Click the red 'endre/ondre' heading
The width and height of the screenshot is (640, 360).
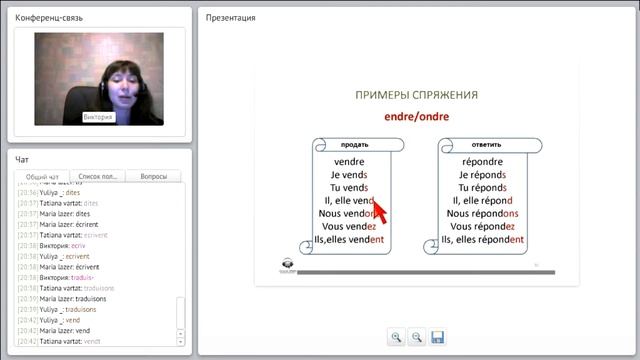pos(416,117)
